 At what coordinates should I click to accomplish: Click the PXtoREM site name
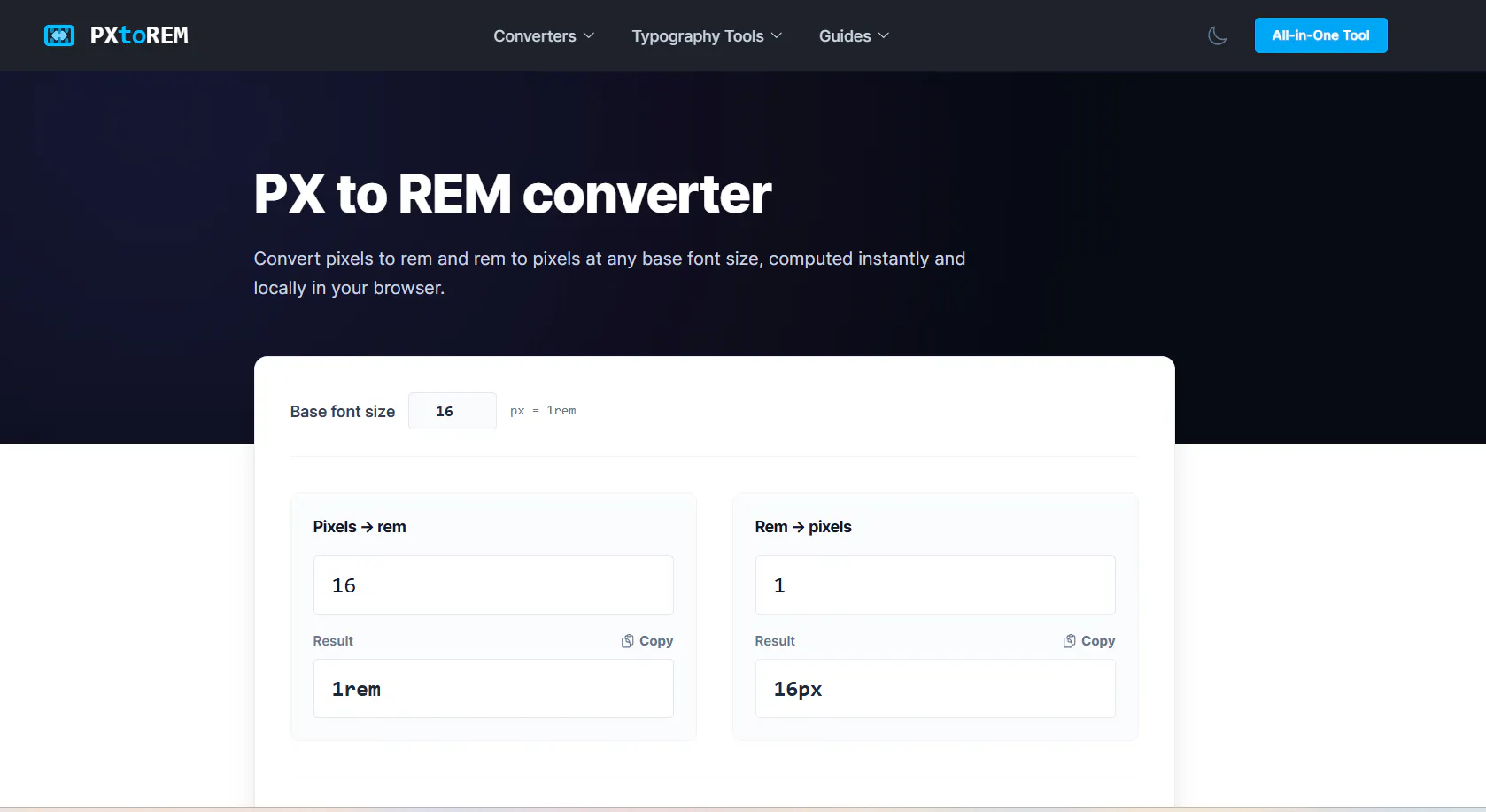coord(139,35)
